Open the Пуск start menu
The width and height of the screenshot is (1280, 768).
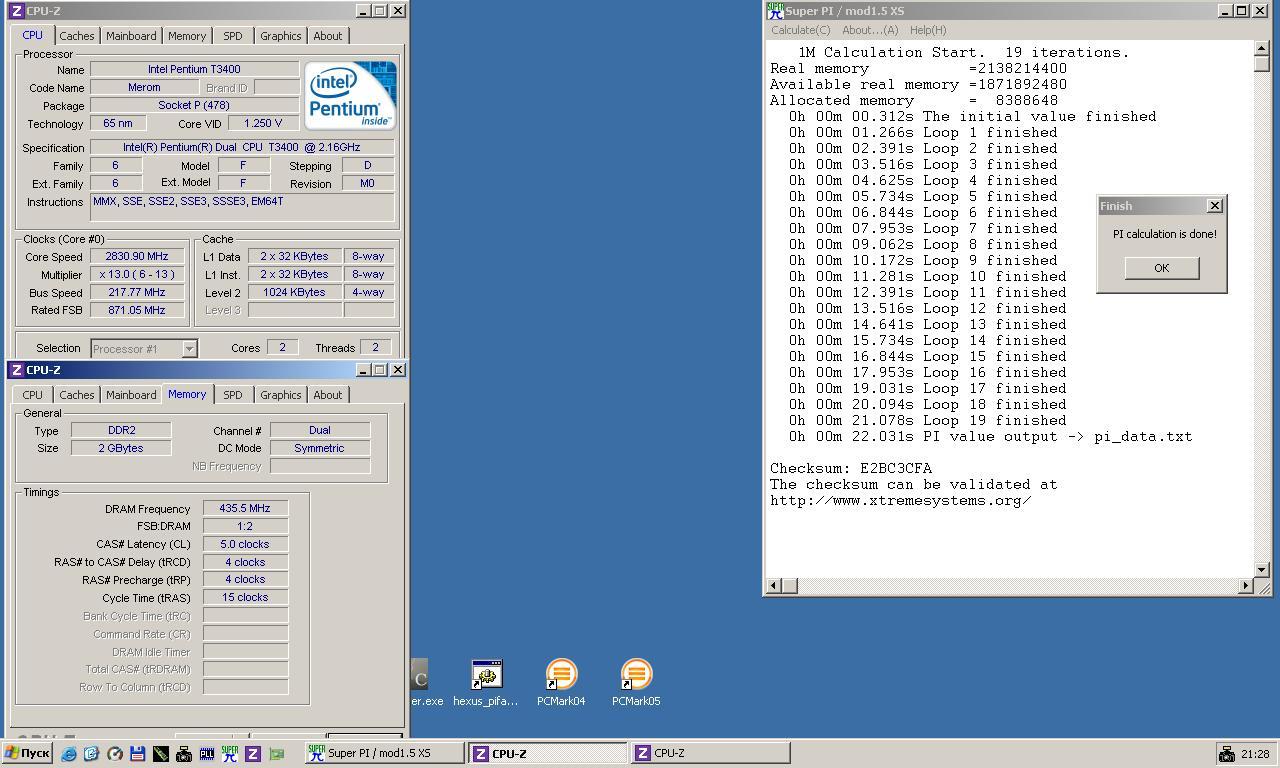pyautogui.click(x=27, y=753)
